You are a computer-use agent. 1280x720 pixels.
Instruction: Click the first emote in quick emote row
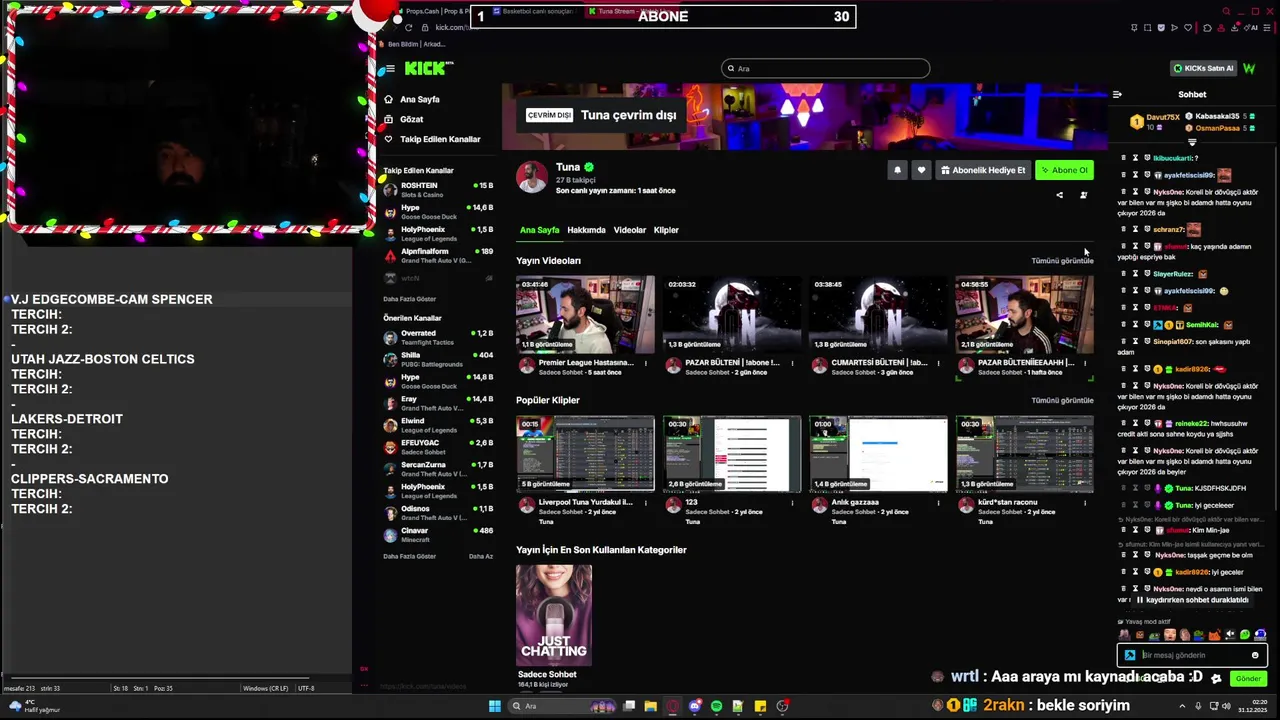(1124, 635)
